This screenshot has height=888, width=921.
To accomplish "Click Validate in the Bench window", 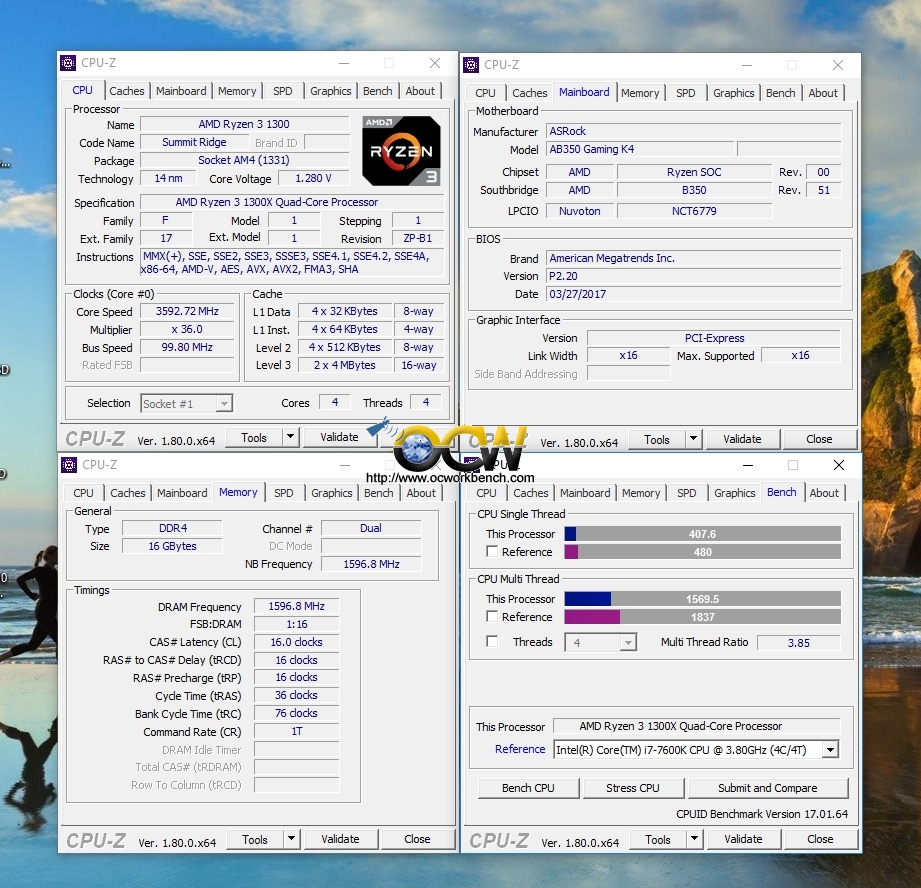I will pos(743,839).
